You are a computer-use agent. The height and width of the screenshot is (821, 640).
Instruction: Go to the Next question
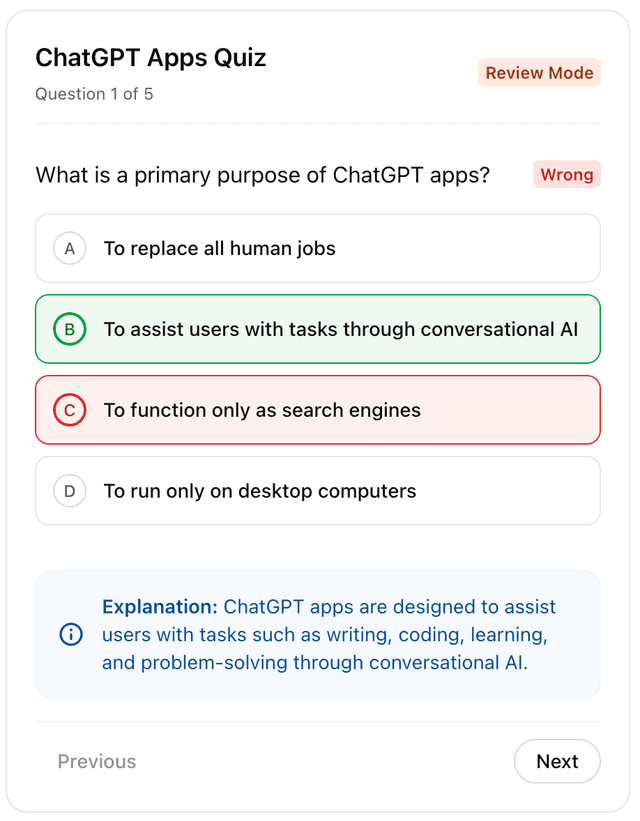[x=557, y=761]
